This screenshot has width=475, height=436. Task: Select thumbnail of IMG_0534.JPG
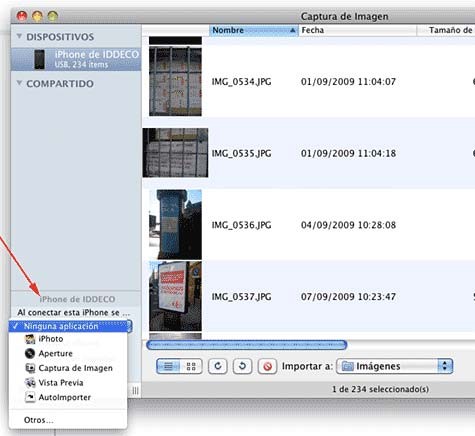tap(175, 81)
